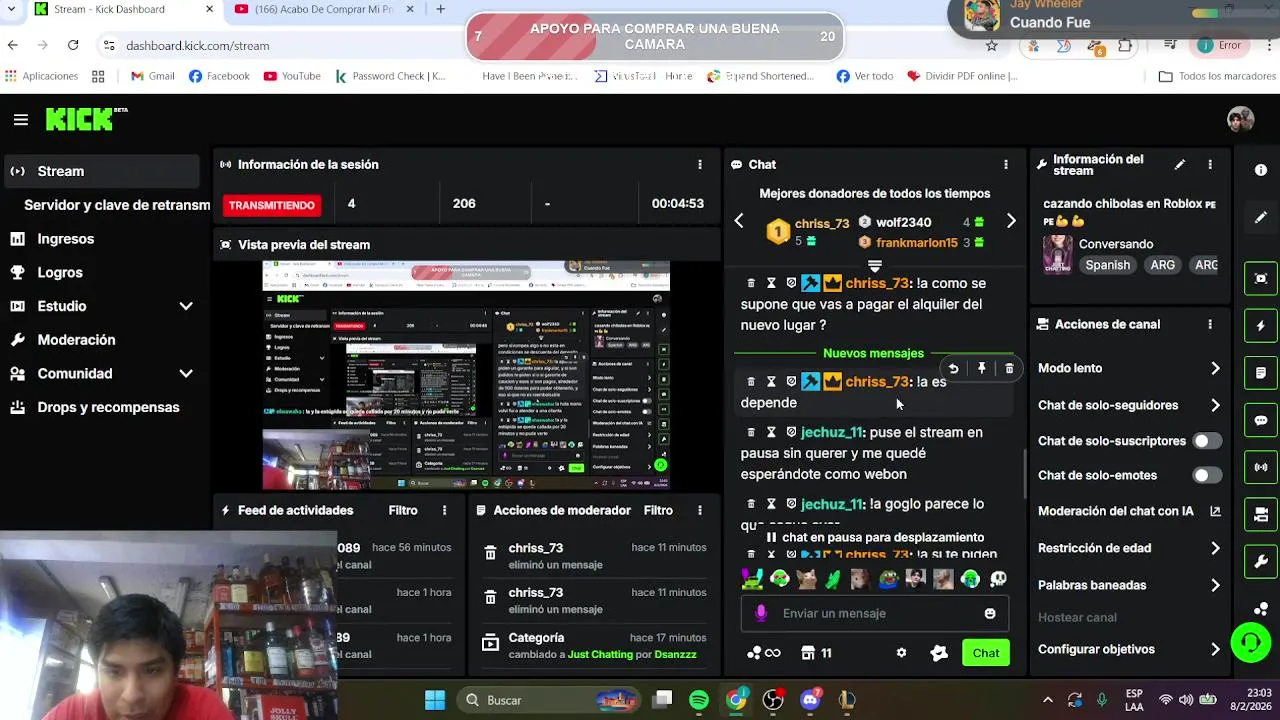Click the purple microphone icon in message box
This screenshot has width=1280, height=720.
click(761, 613)
